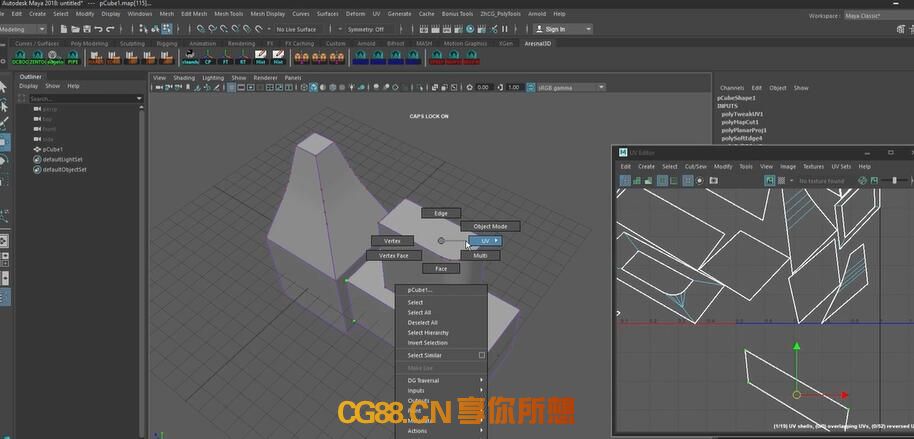Click the Redo arrow icon
This screenshot has width=914, height=439.
110,29
